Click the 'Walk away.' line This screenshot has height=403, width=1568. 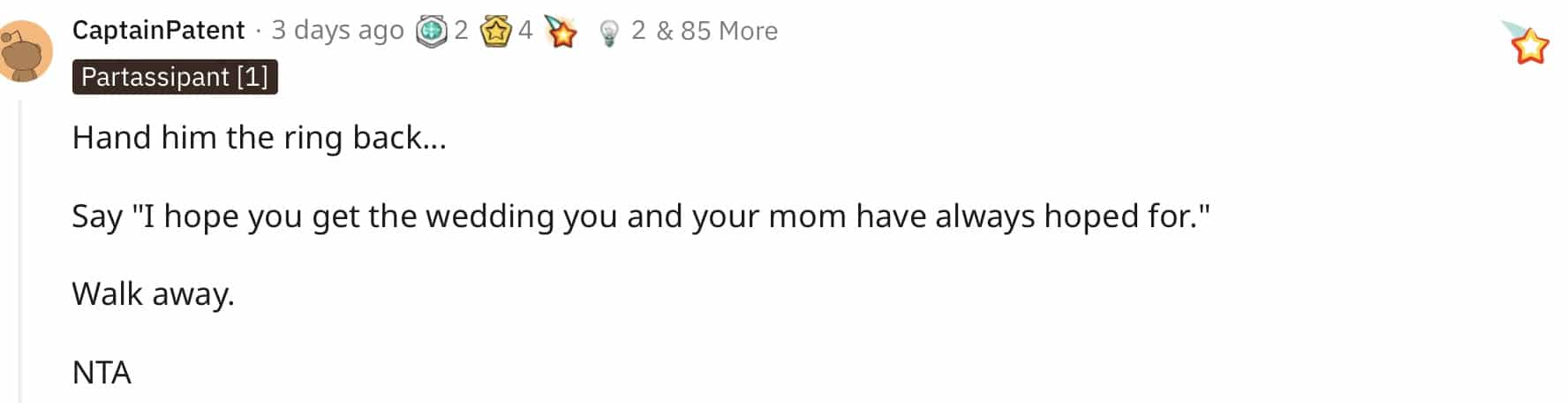tap(154, 294)
